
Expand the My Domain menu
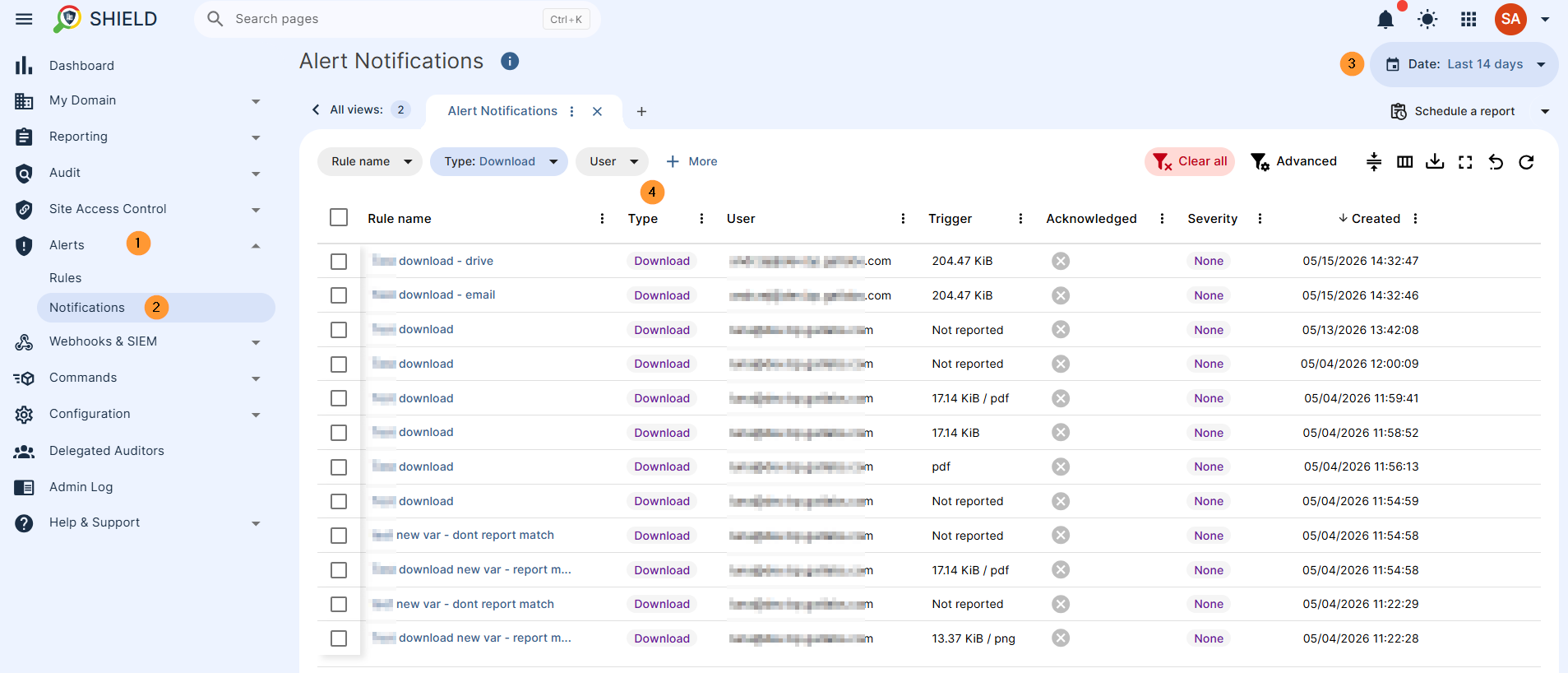pyautogui.click(x=256, y=101)
